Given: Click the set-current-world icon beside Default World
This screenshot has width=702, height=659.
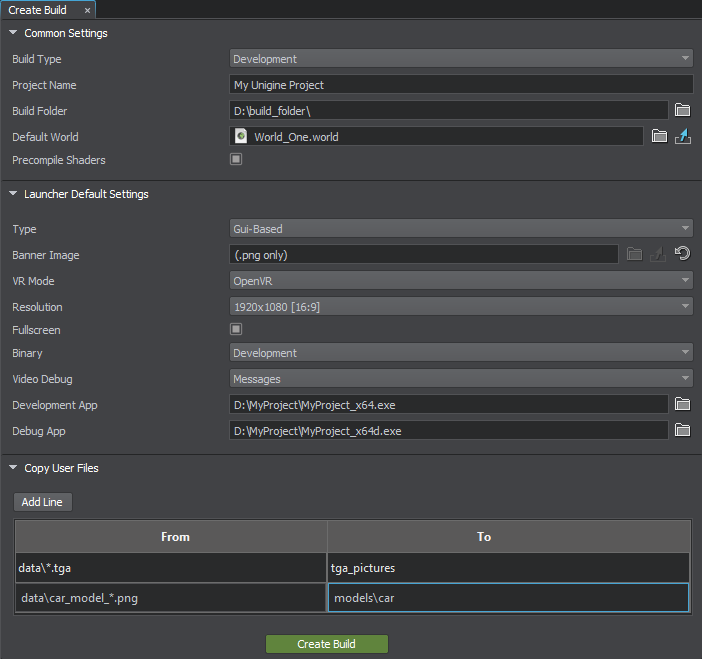Looking at the screenshot, I should (x=683, y=137).
